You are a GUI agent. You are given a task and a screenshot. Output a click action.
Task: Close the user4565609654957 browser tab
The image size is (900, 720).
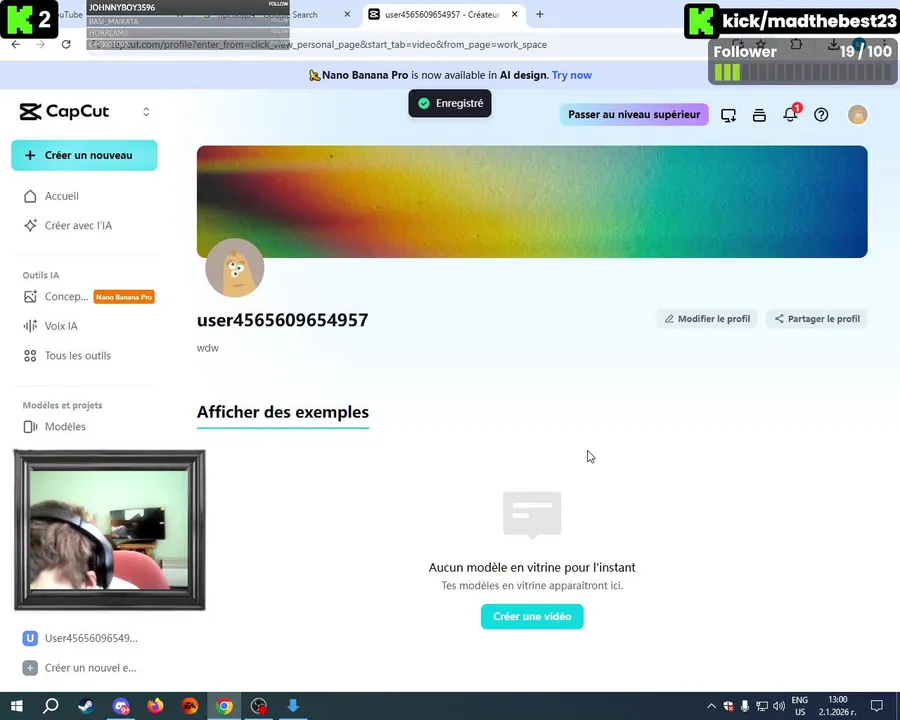(x=515, y=14)
